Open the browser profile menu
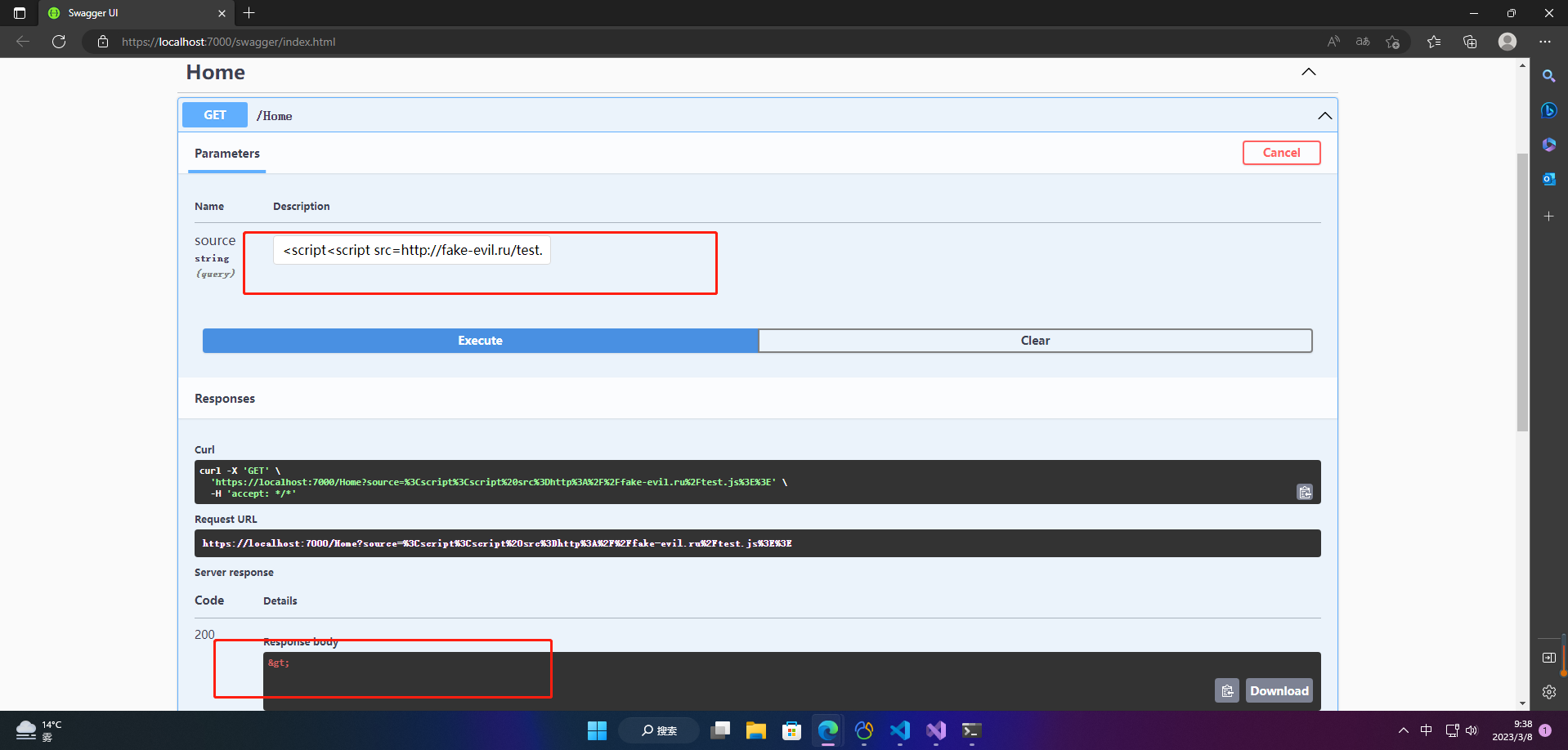 tap(1508, 42)
